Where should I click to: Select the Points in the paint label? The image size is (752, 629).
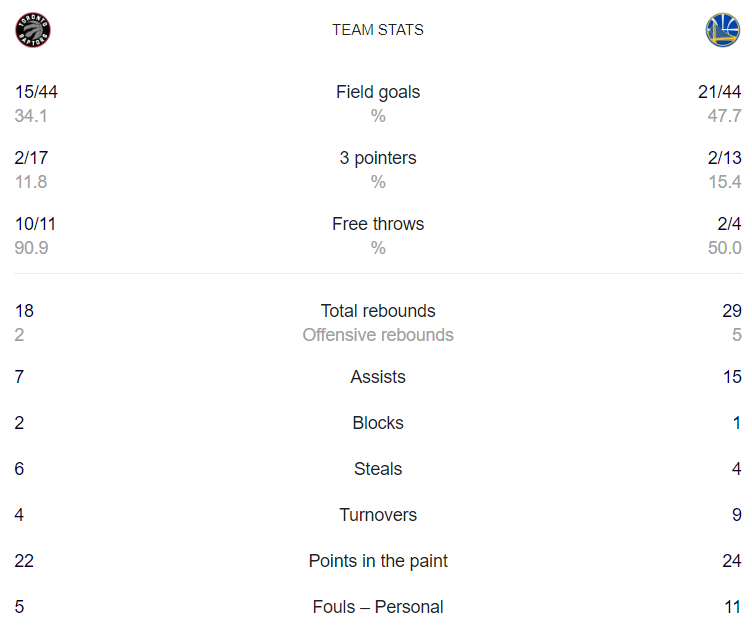point(378,561)
